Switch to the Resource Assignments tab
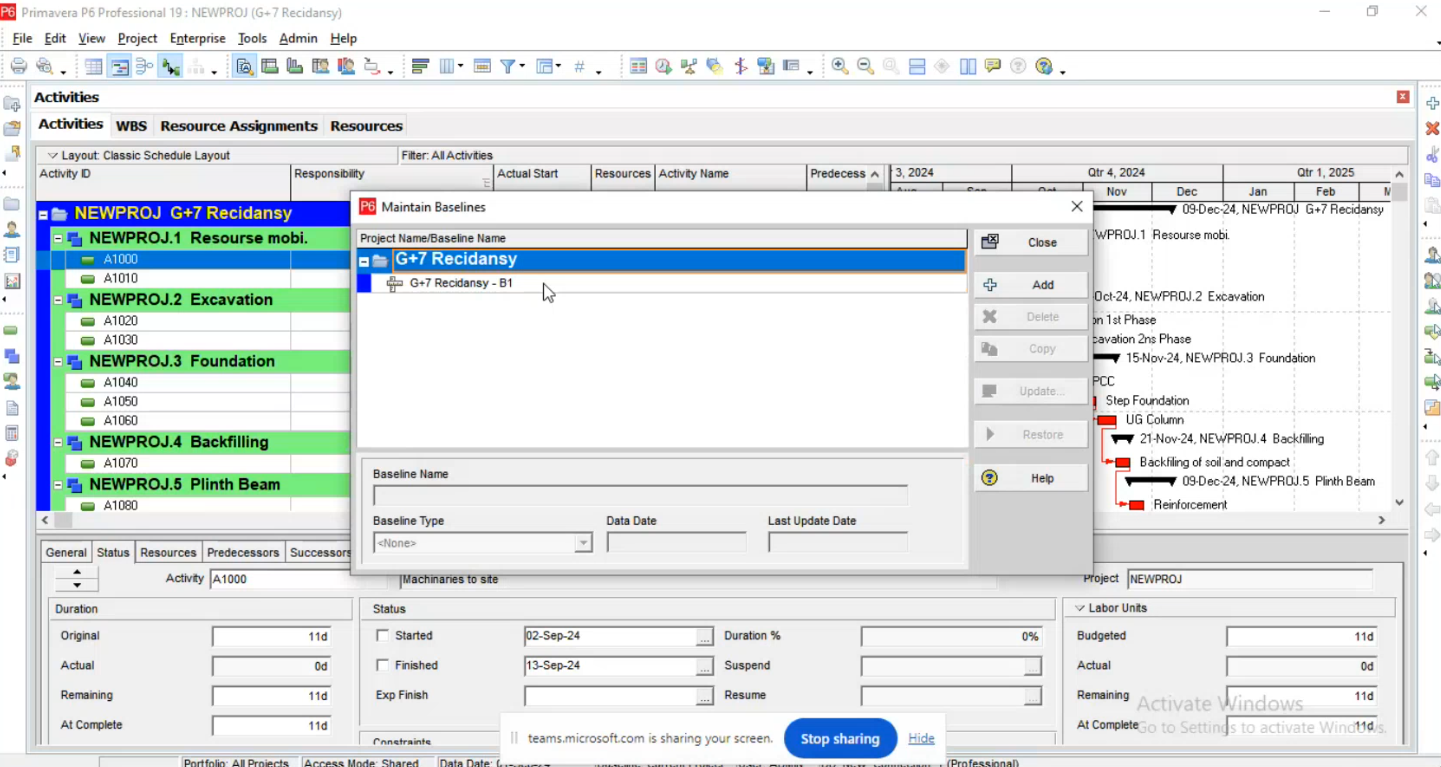This screenshot has height=767, width=1441. tap(239, 126)
